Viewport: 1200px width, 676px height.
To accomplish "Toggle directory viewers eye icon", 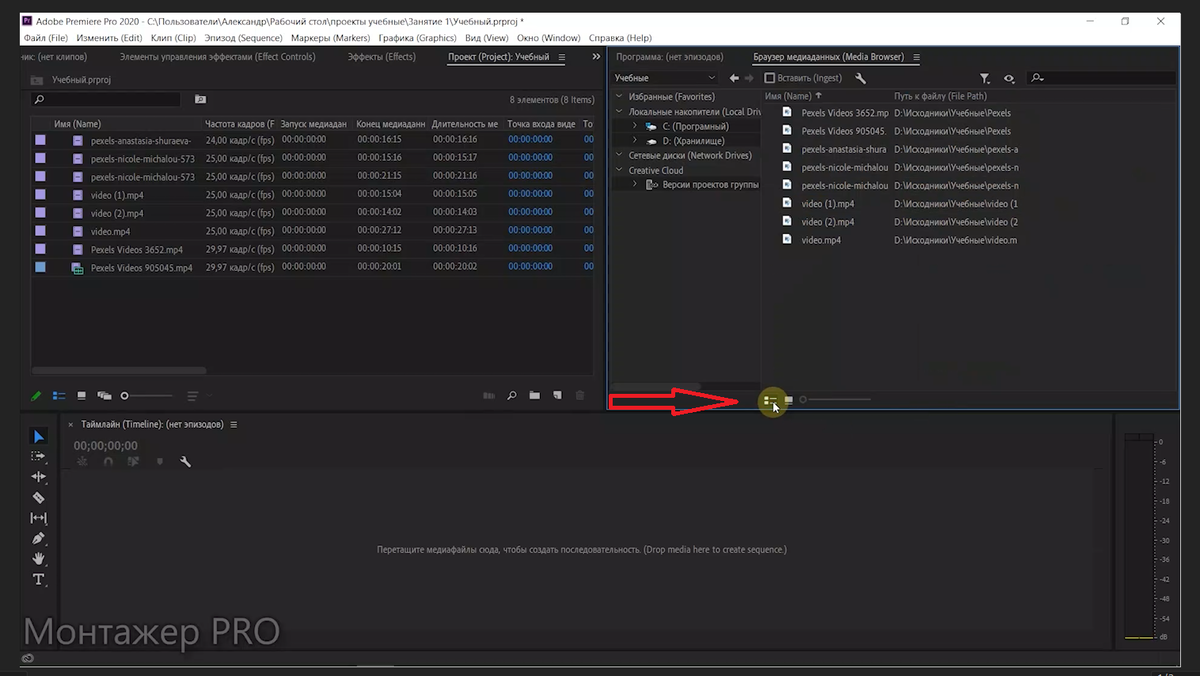I will point(1010,78).
